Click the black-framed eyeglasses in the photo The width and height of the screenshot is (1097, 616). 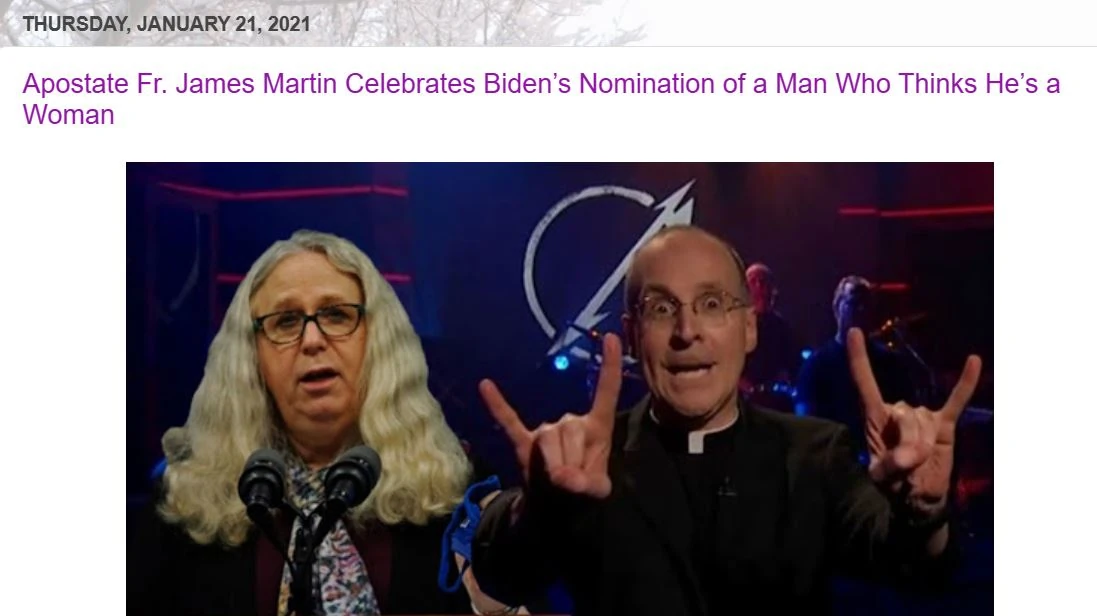[309, 323]
